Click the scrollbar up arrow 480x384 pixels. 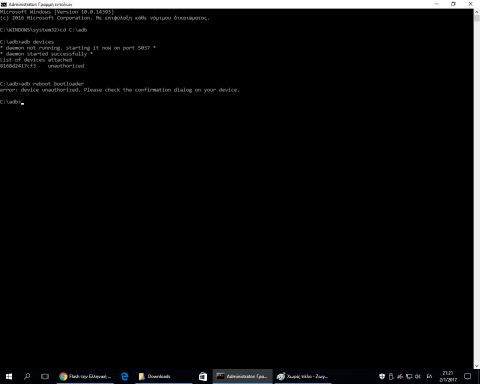pos(477,12)
